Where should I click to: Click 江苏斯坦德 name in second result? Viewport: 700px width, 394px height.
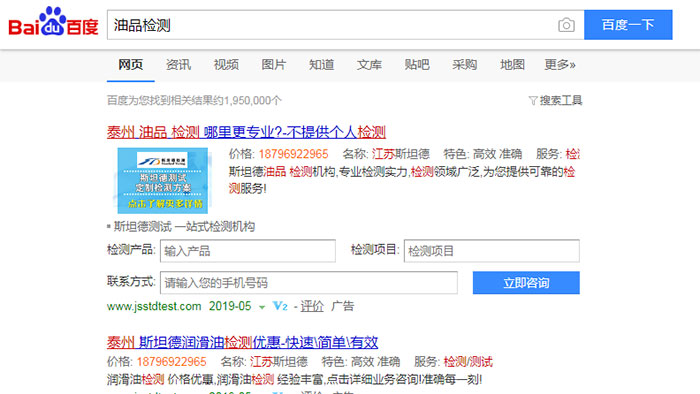coord(279,361)
